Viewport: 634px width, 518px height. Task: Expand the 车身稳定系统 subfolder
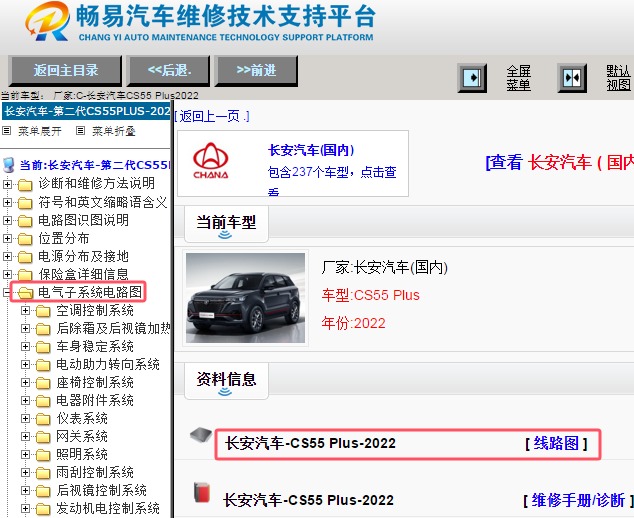pyautogui.click(x=25, y=347)
